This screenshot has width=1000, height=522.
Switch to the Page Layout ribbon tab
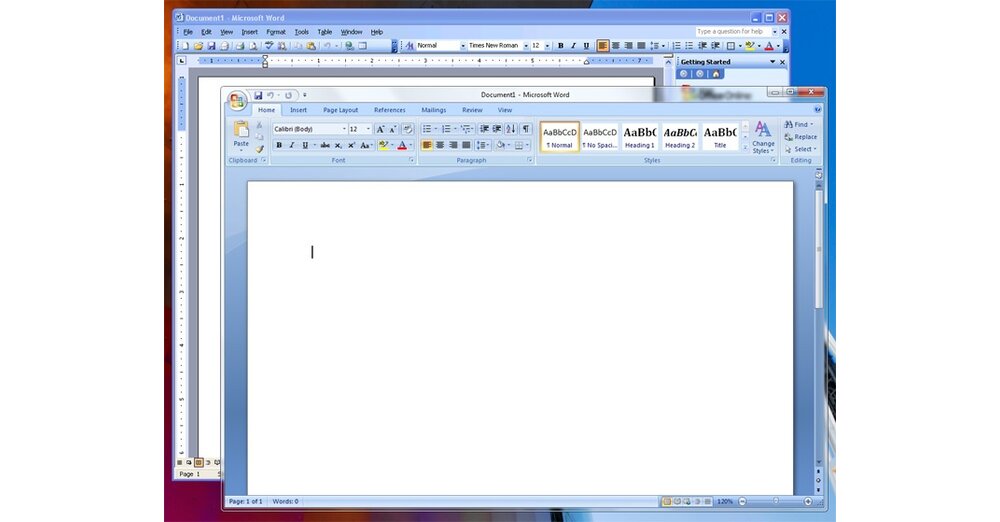pyautogui.click(x=341, y=110)
